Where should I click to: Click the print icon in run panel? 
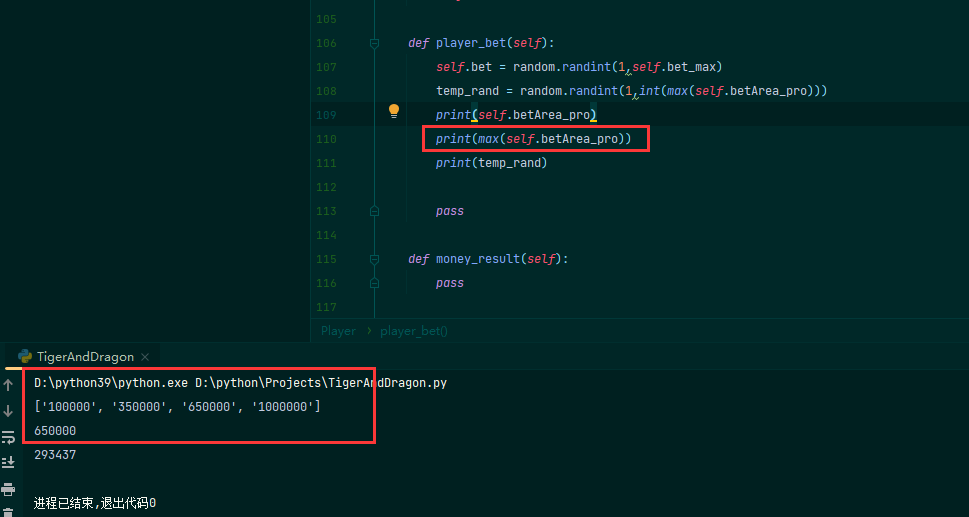click(8, 489)
